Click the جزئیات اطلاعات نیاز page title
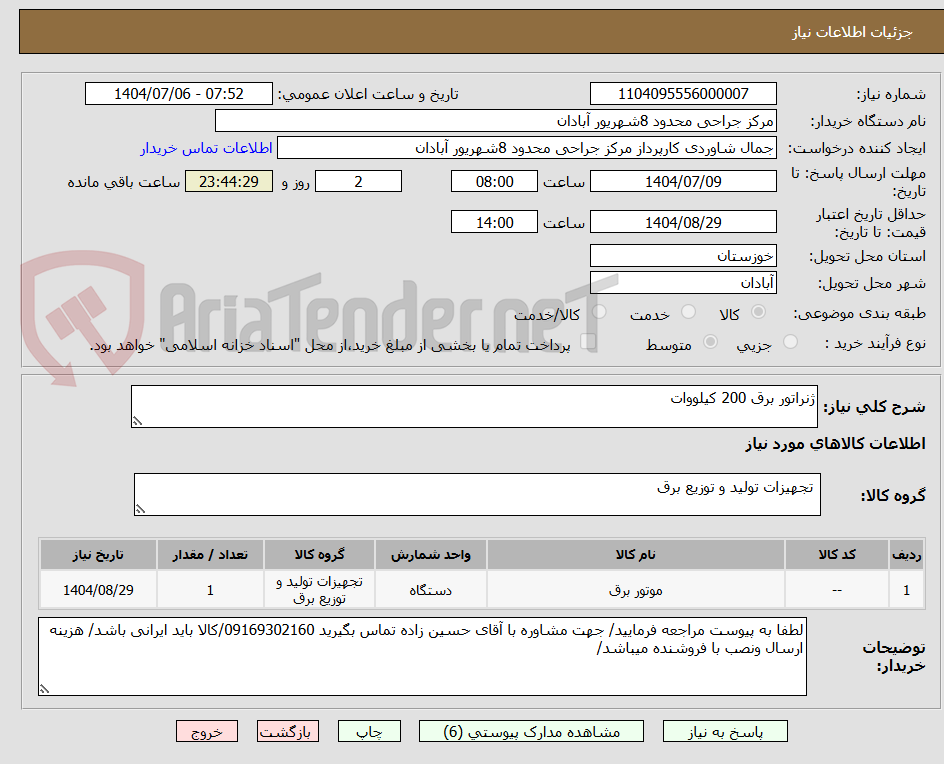 (x=852, y=32)
